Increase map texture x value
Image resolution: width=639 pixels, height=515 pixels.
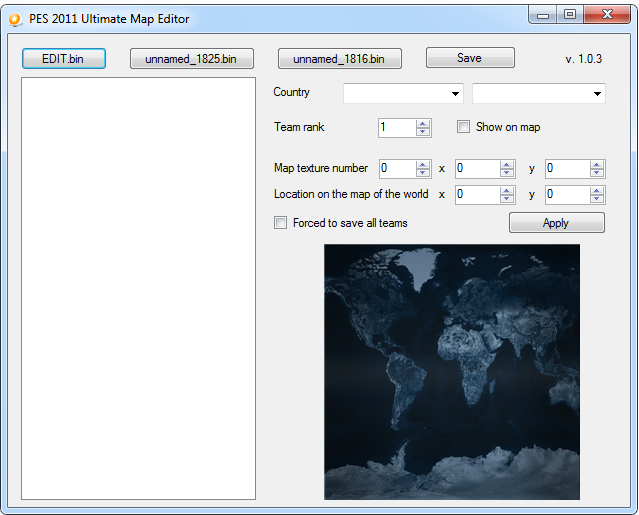point(507,165)
